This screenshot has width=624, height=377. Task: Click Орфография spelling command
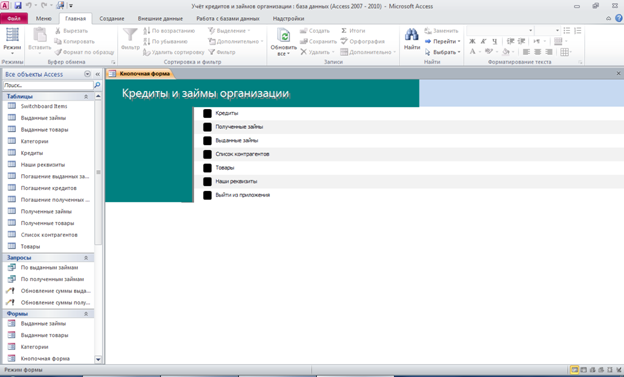[x=363, y=41]
